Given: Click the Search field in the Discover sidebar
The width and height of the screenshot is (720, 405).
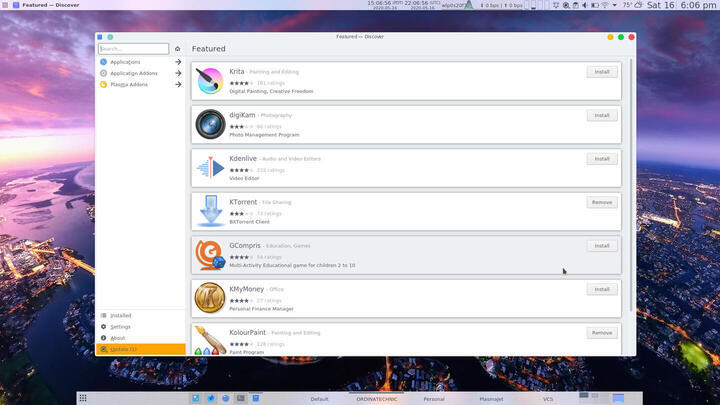Looking at the screenshot, I should tap(134, 49).
